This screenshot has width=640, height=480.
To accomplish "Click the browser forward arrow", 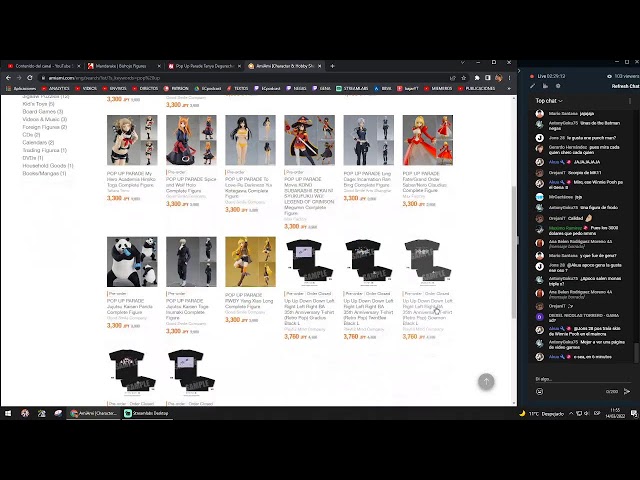I will click(x=19, y=78).
